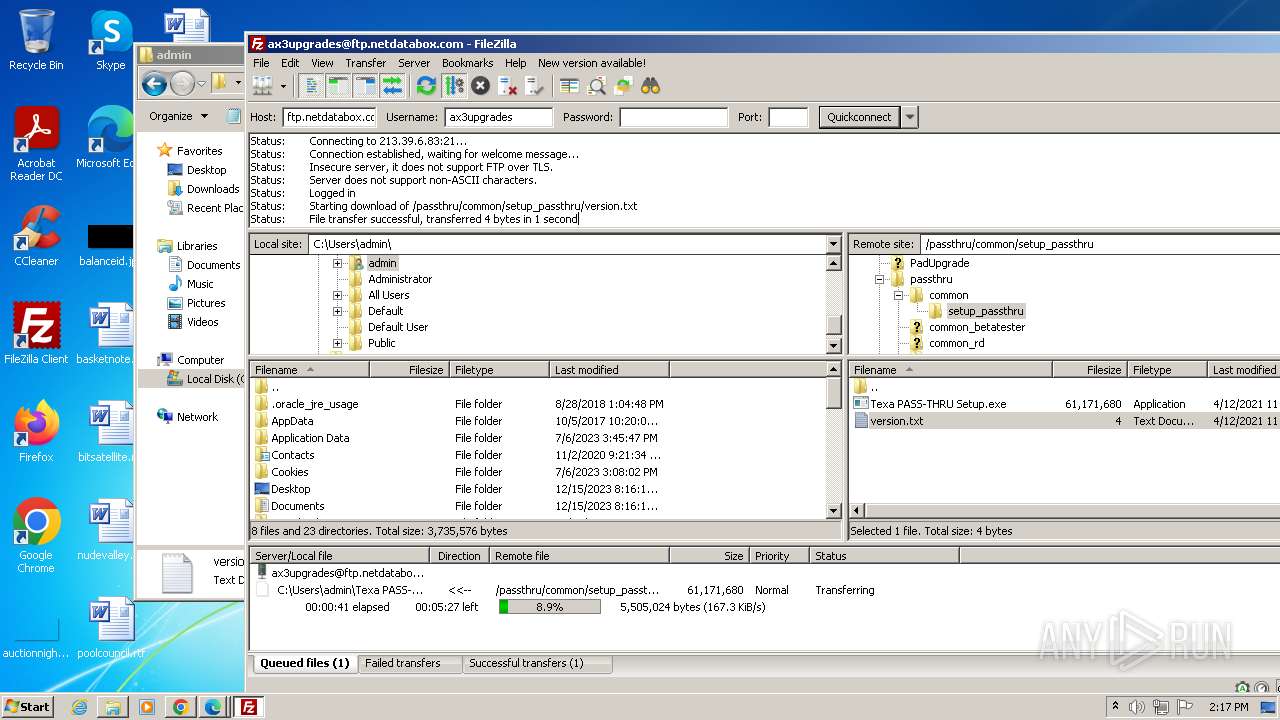The height and width of the screenshot is (720, 1280).
Task: Select AppData folder in local list
Action: (x=292, y=421)
